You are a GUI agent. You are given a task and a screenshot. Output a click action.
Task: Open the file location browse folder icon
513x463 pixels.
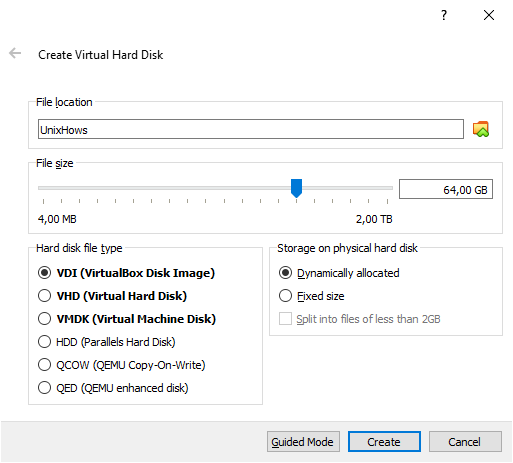[x=481, y=129]
